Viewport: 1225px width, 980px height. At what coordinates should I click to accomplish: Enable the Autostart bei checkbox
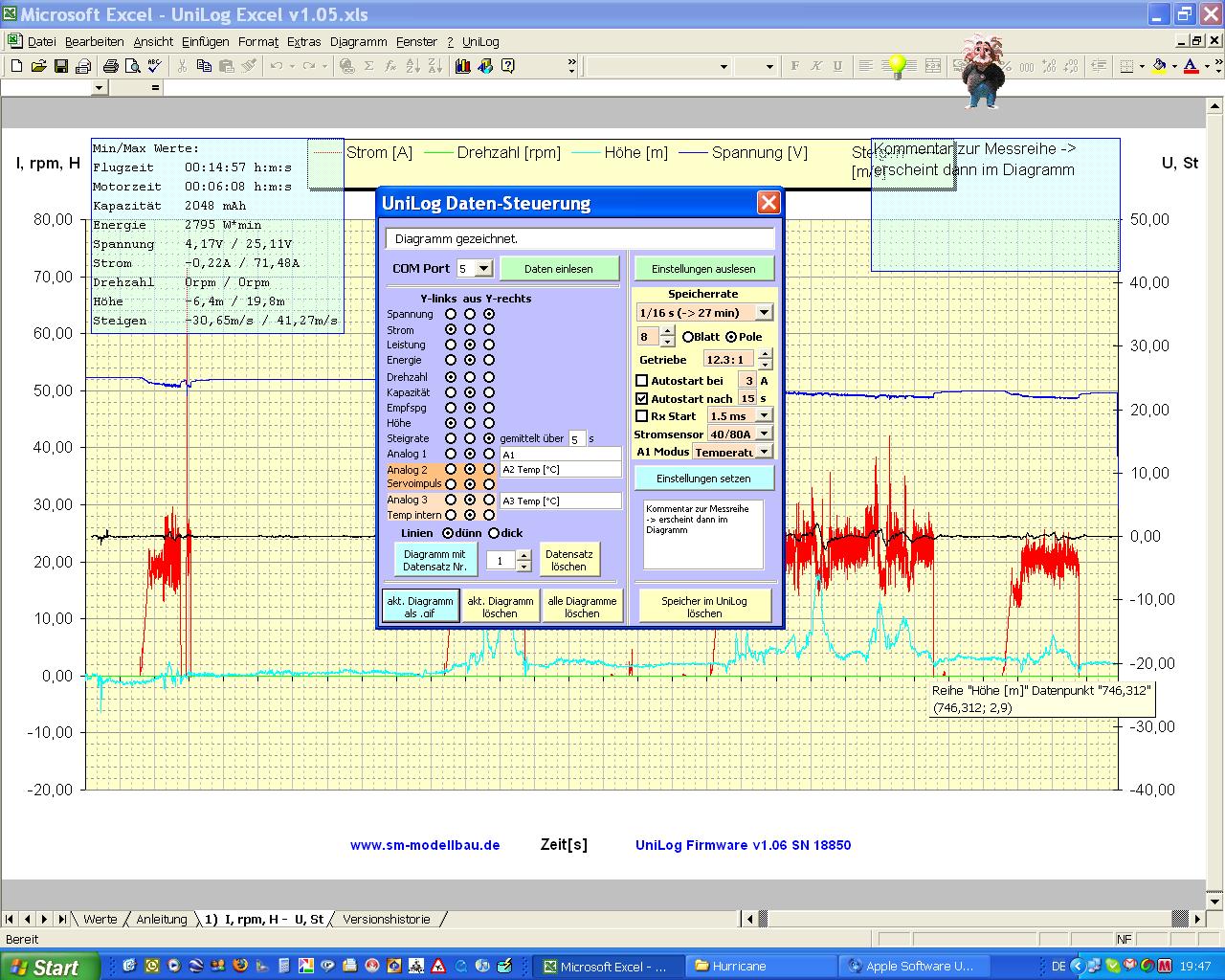click(642, 381)
